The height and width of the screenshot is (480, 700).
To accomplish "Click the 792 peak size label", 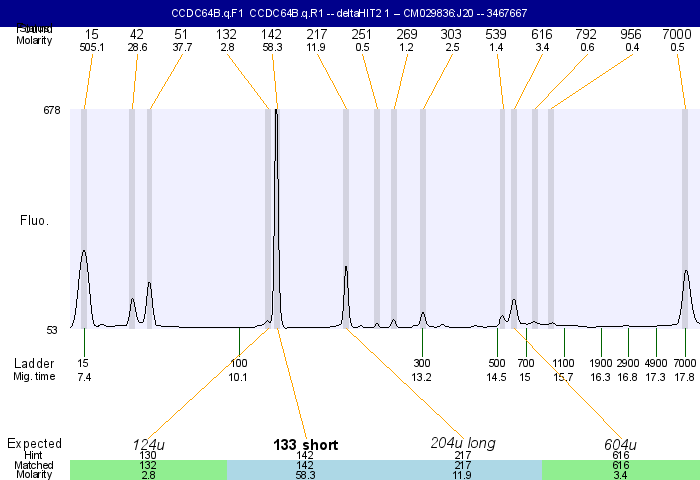I will [586, 35].
